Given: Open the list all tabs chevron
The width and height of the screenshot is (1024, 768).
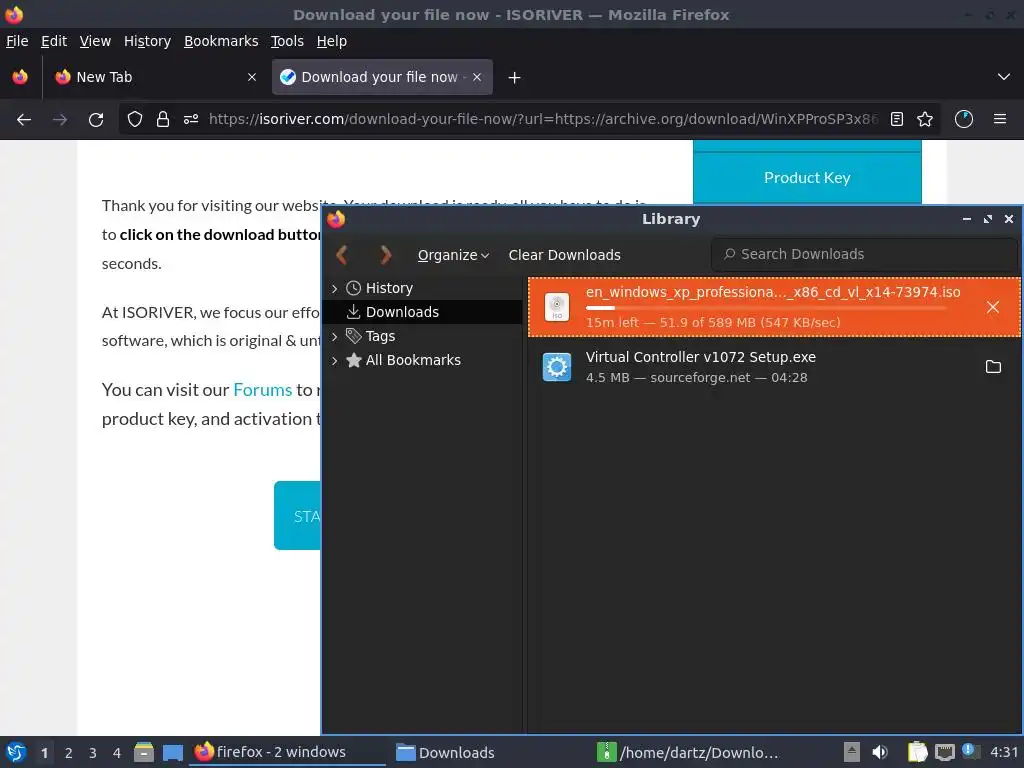Looking at the screenshot, I should [1004, 77].
